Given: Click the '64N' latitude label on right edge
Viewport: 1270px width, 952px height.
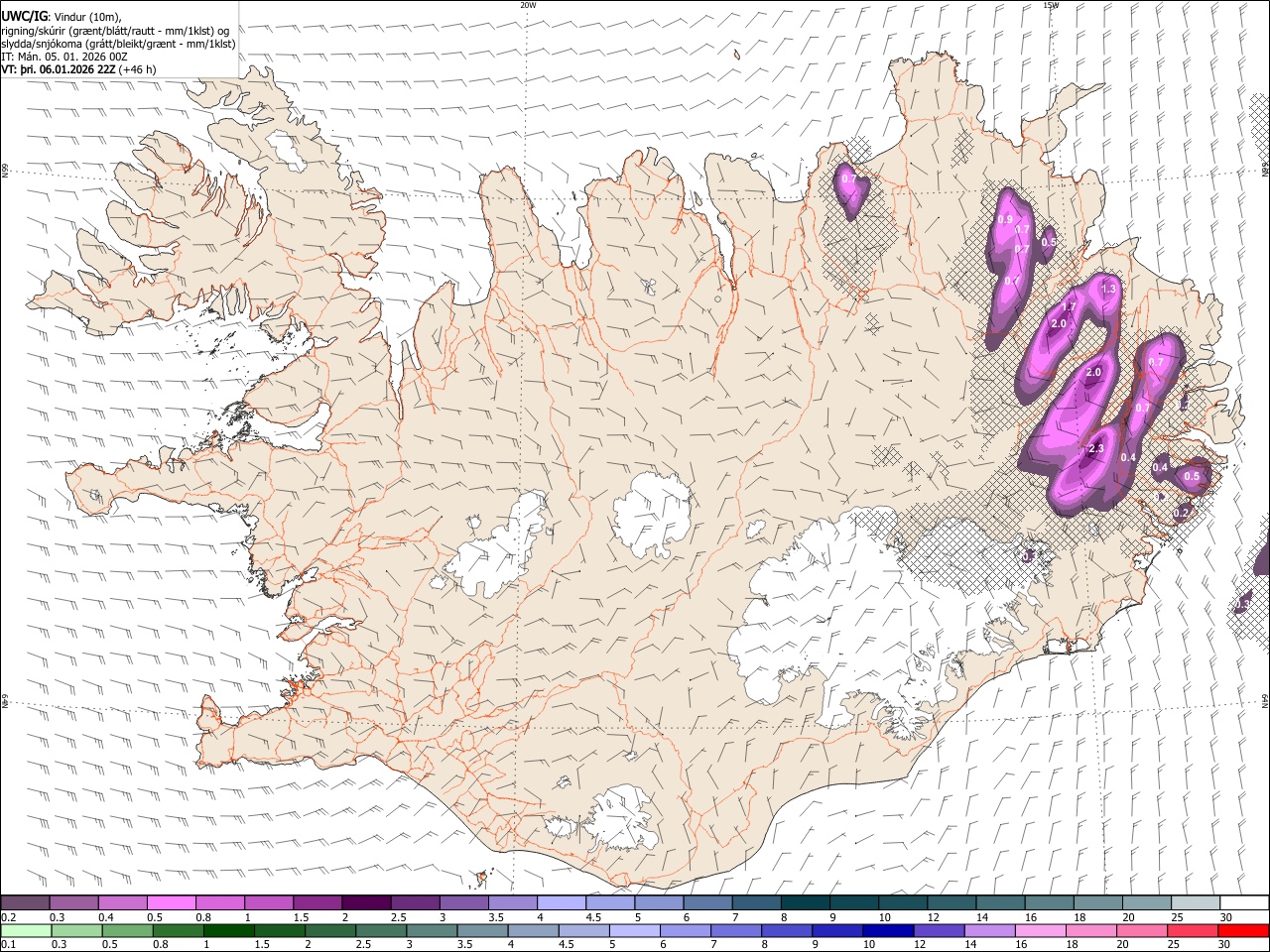Looking at the screenshot, I should 1265,700.
